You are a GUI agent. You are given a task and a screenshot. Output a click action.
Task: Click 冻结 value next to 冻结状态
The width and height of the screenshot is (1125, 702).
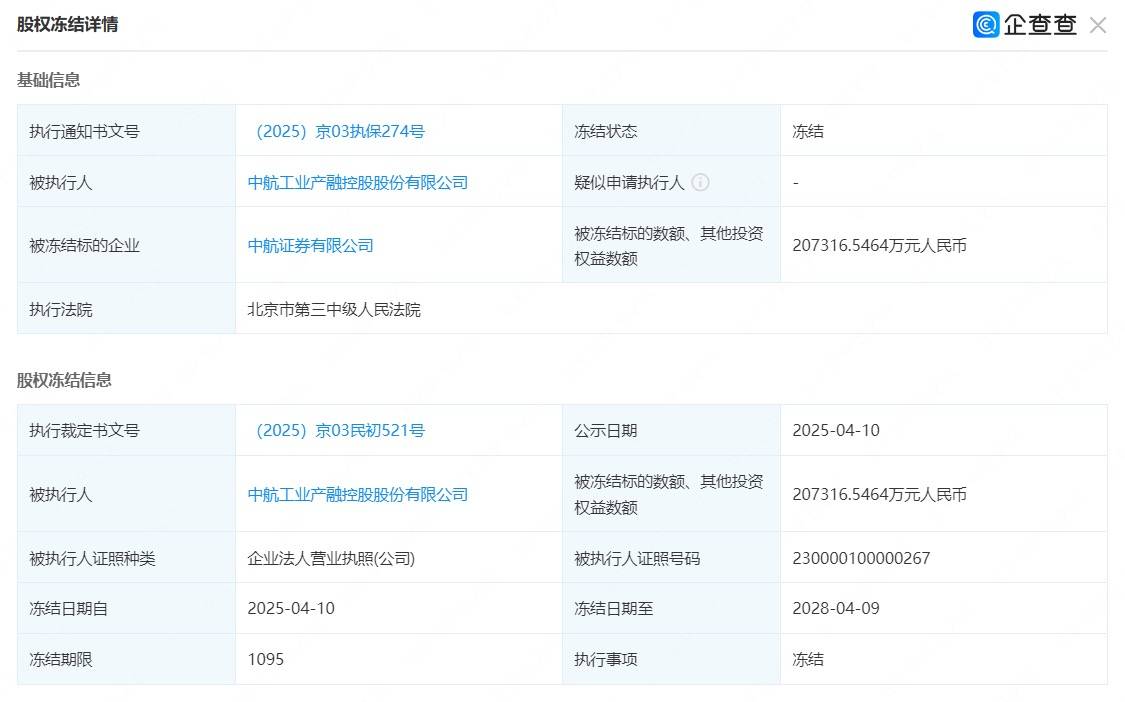click(808, 131)
